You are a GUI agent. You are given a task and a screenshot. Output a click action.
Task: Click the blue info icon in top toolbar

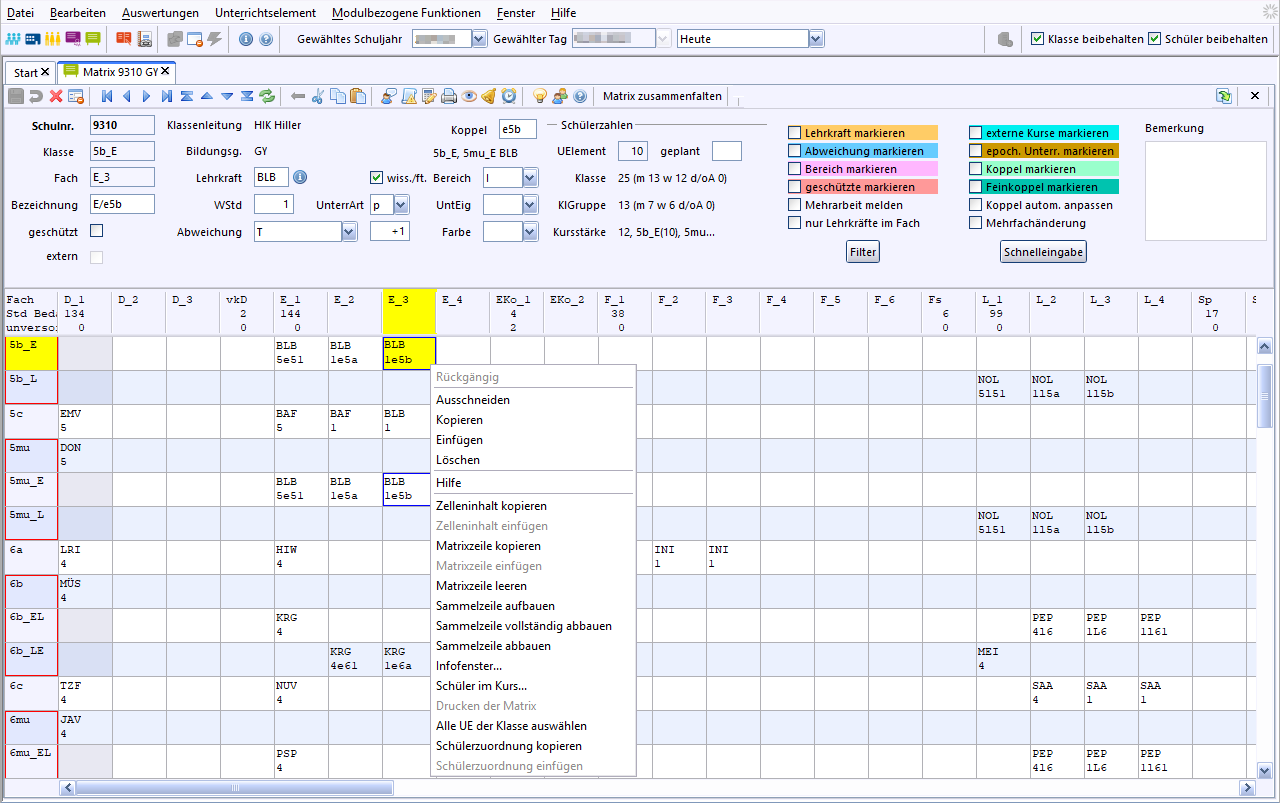pyautogui.click(x=246, y=39)
